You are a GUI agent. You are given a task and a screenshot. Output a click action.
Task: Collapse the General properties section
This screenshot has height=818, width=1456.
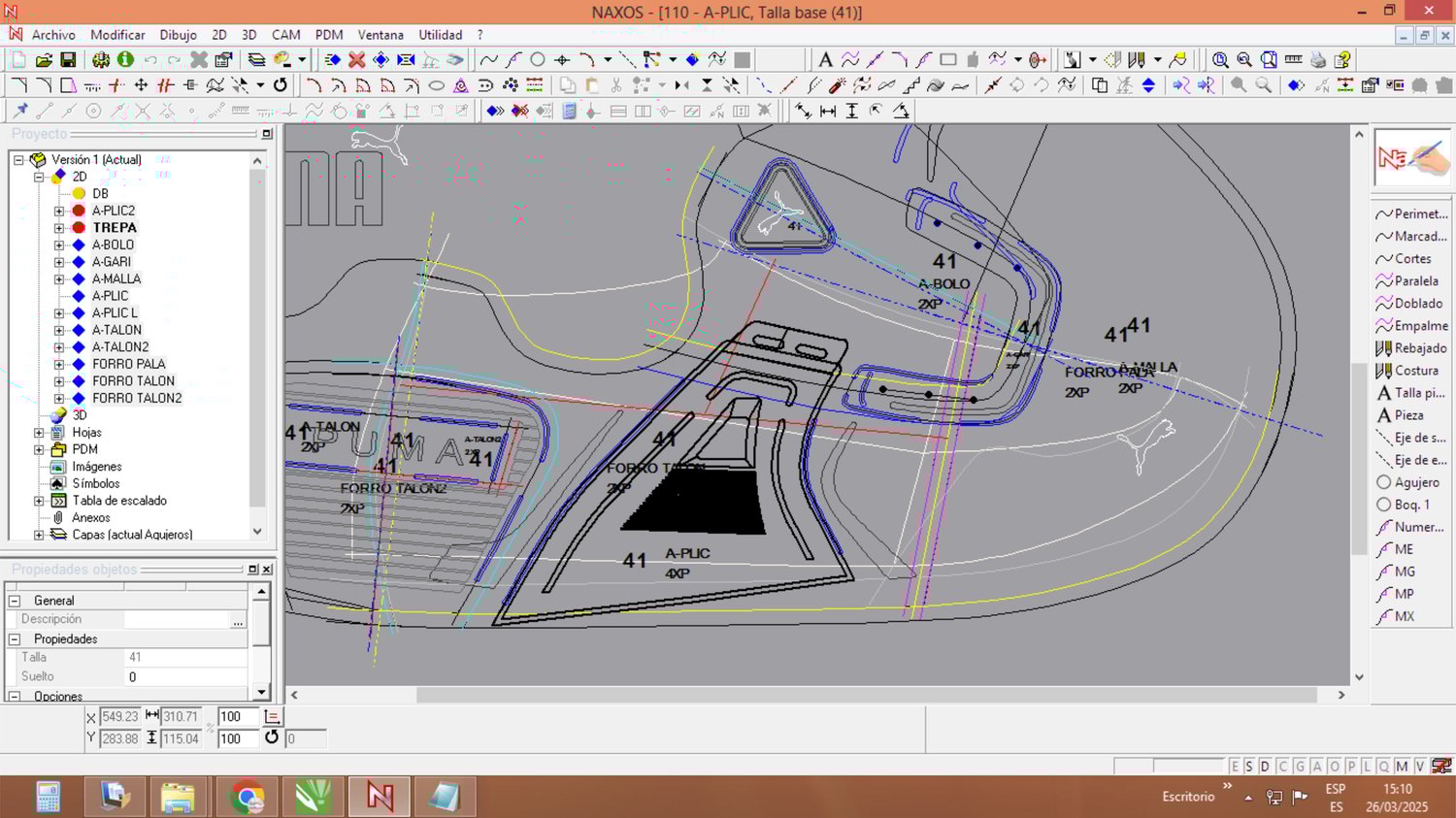tap(15, 601)
